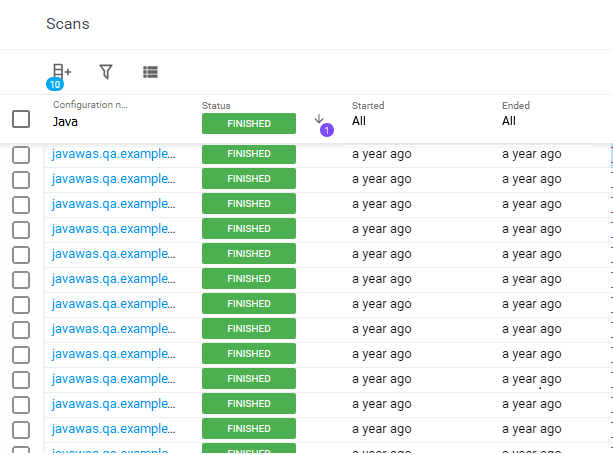This screenshot has height=455, width=613.
Task: Click the green FINISHED badge in the last full row
Action: (249, 429)
